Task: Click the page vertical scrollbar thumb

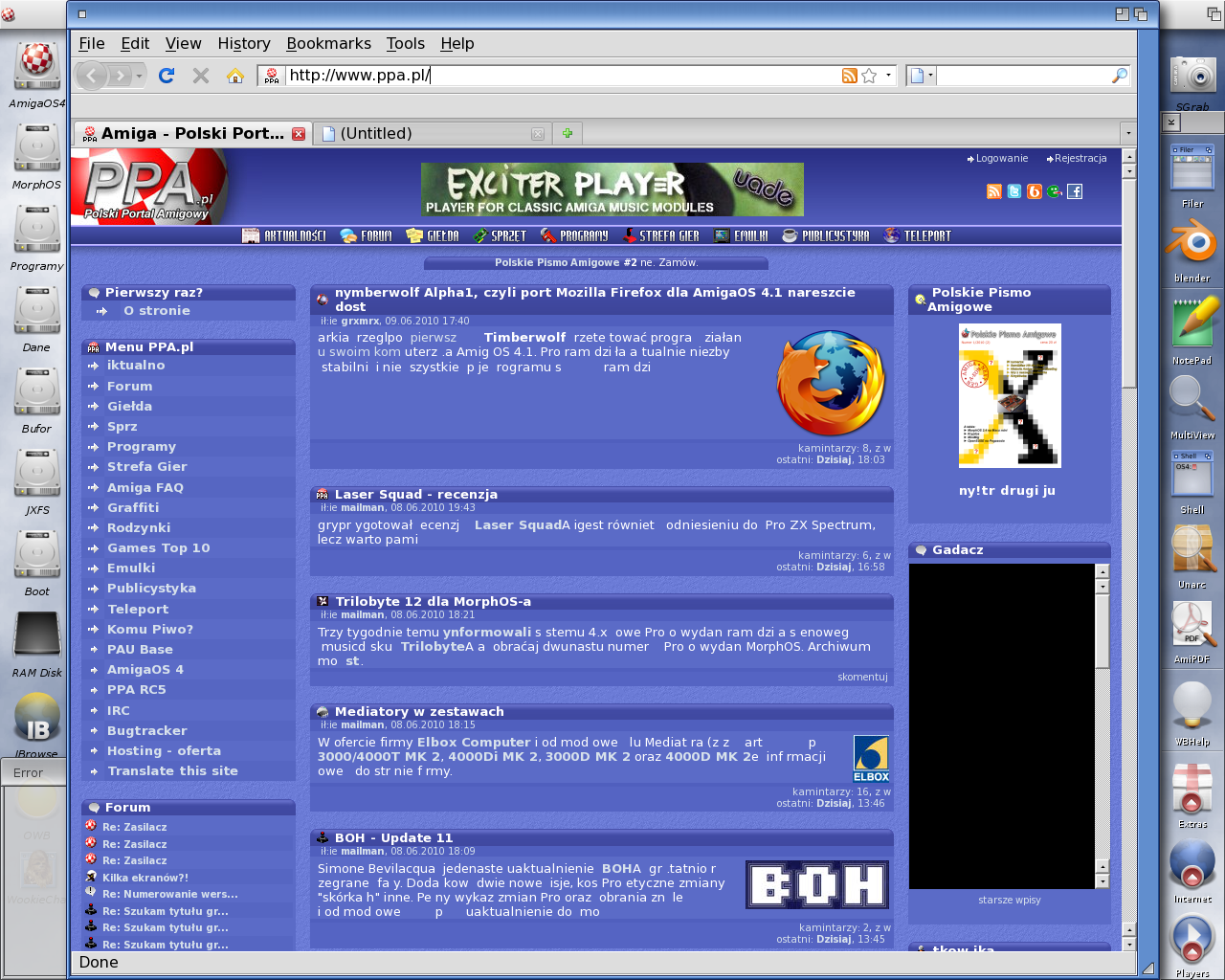Action: [1128, 282]
